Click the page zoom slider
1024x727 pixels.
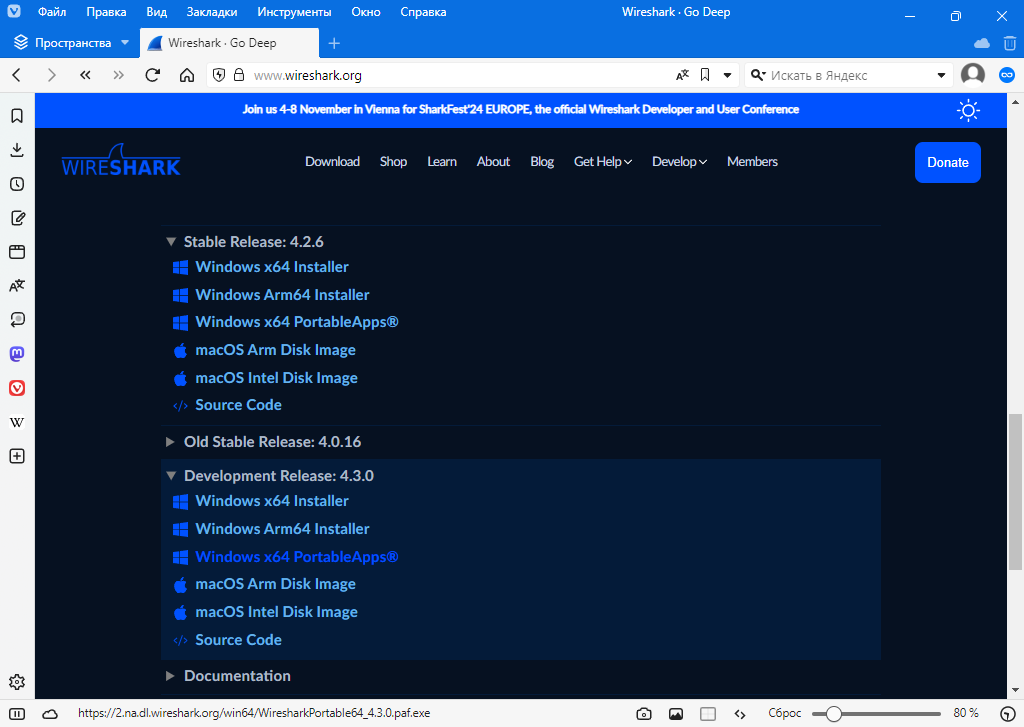pyautogui.click(x=876, y=713)
